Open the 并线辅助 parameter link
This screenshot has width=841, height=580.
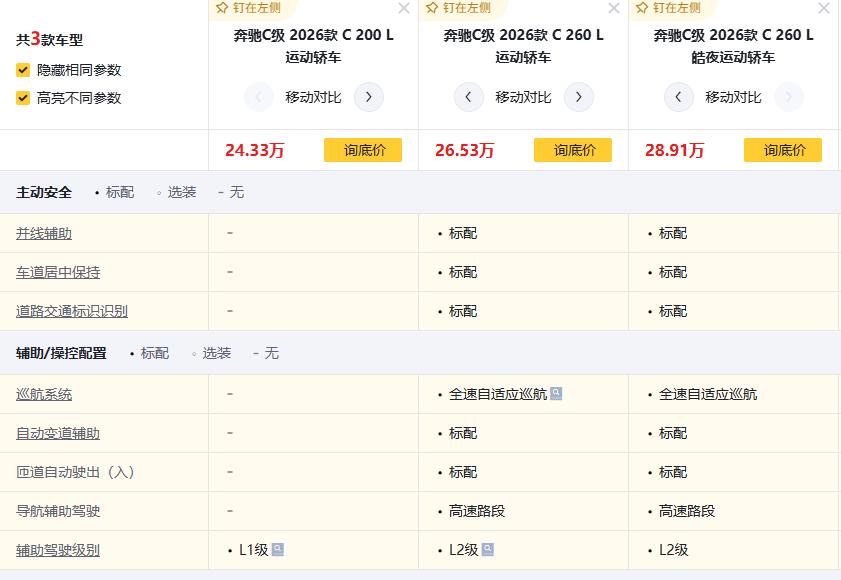(x=44, y=233)
